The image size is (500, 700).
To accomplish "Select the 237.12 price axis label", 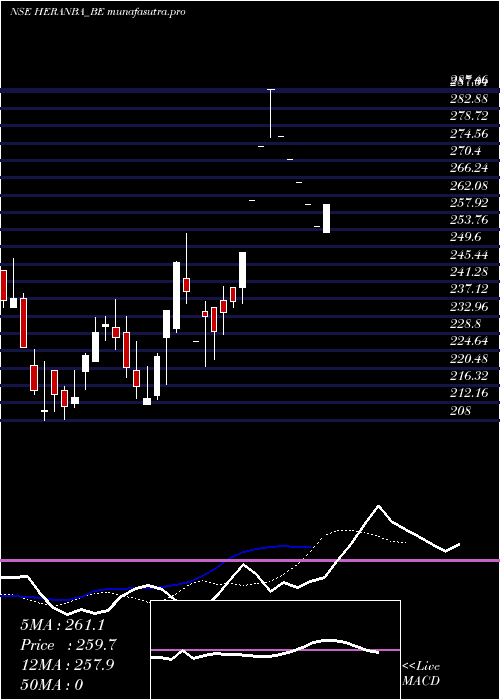I will (469, 289).
